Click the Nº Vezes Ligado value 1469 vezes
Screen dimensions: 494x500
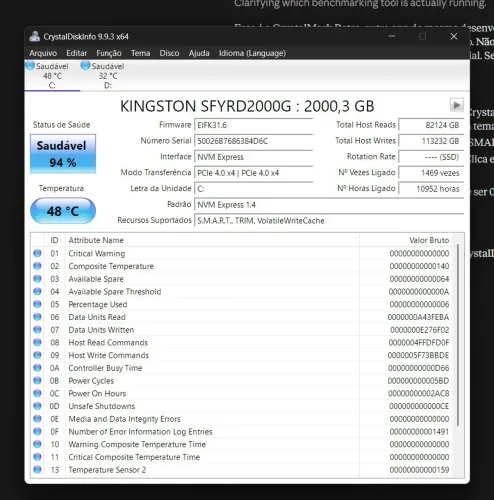click(431, 173)
